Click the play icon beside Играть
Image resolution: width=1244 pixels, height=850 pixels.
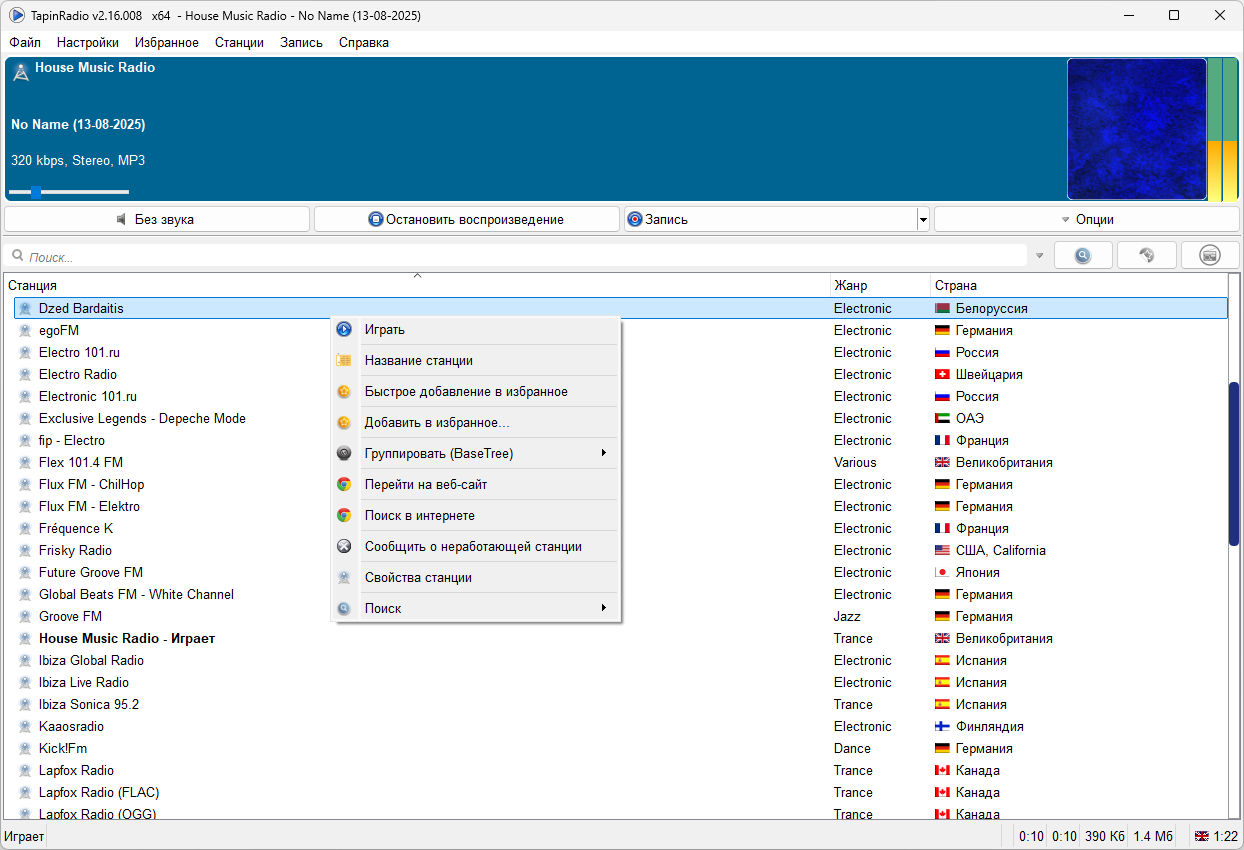(x=344, y=329)
